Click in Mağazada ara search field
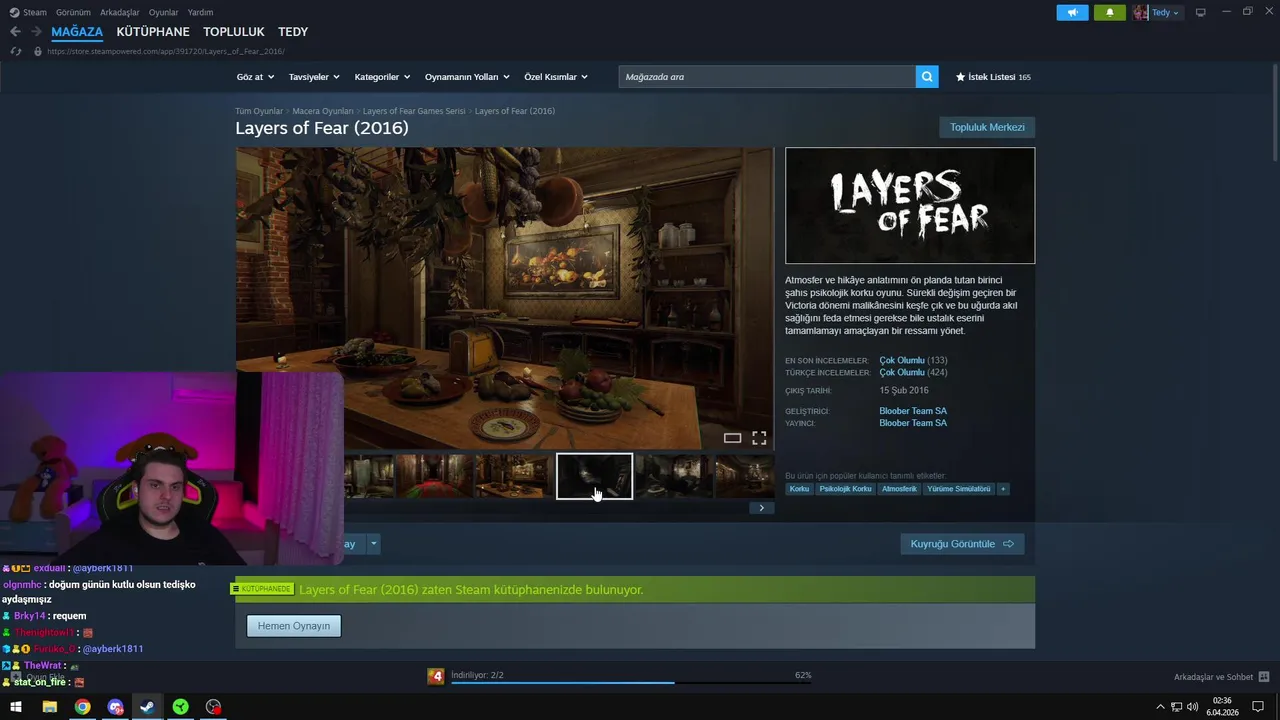 click(767, 77)
